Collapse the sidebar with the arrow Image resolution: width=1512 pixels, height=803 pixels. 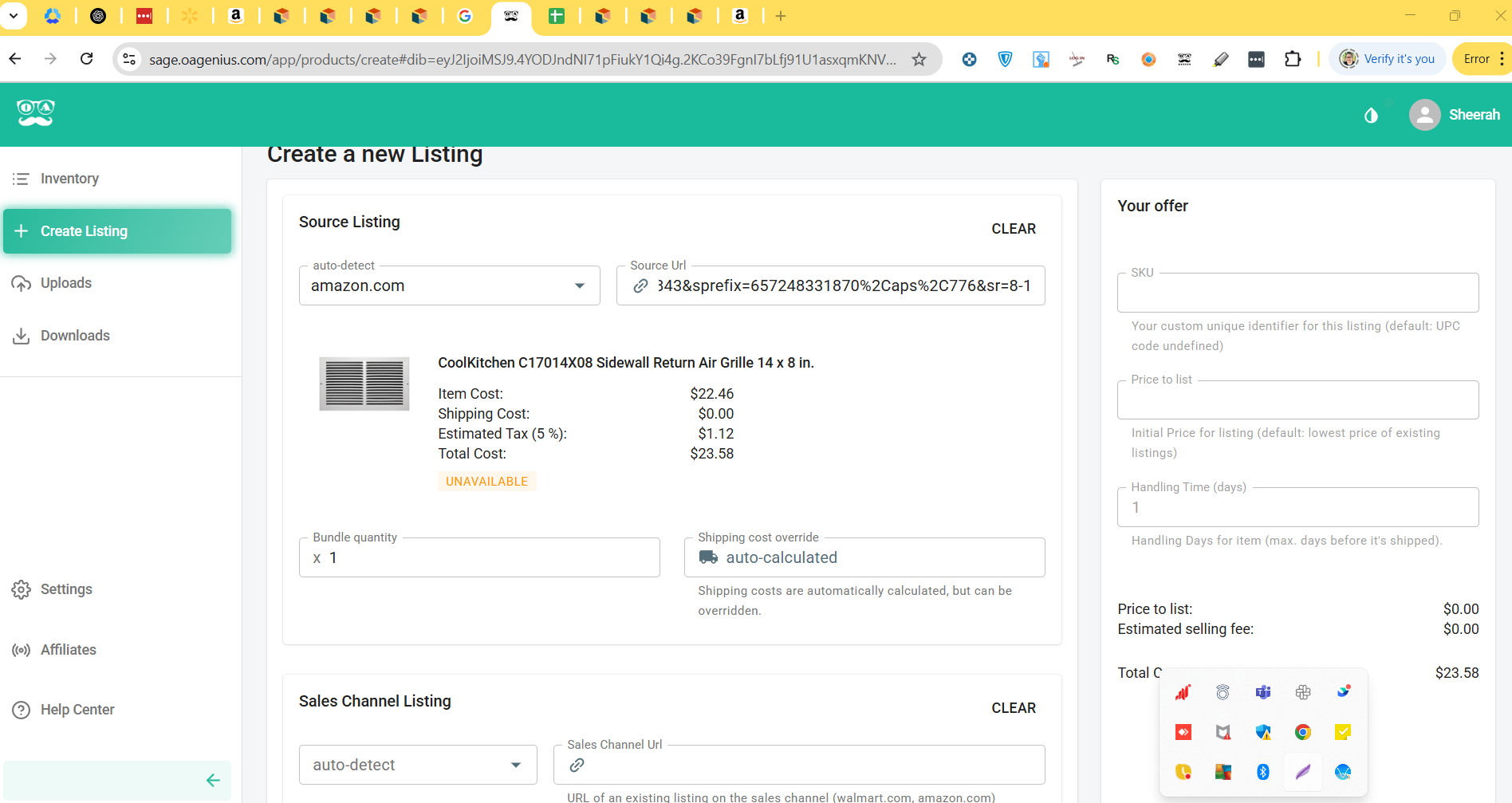click(x=212, y=780)
